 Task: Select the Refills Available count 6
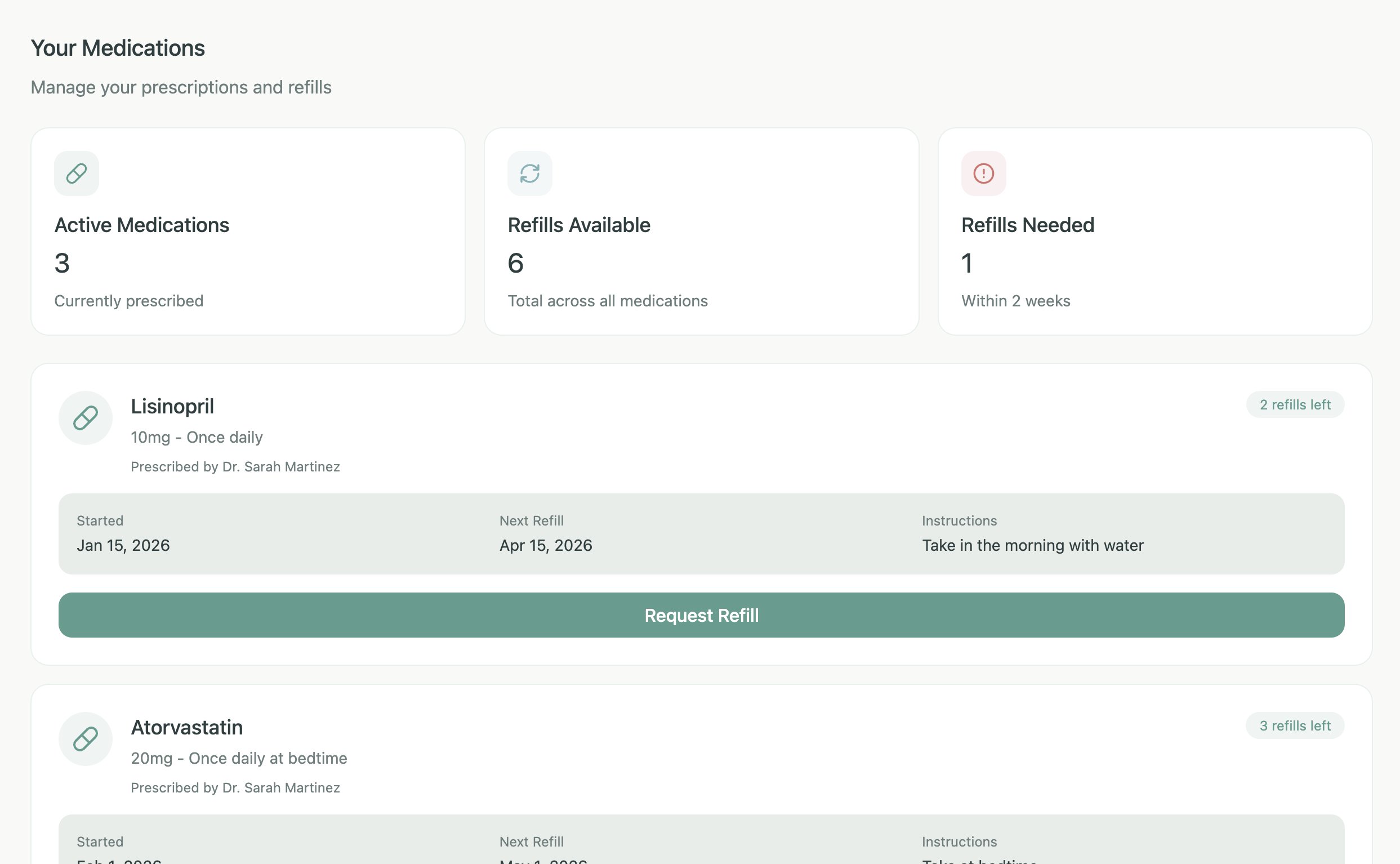515,264
